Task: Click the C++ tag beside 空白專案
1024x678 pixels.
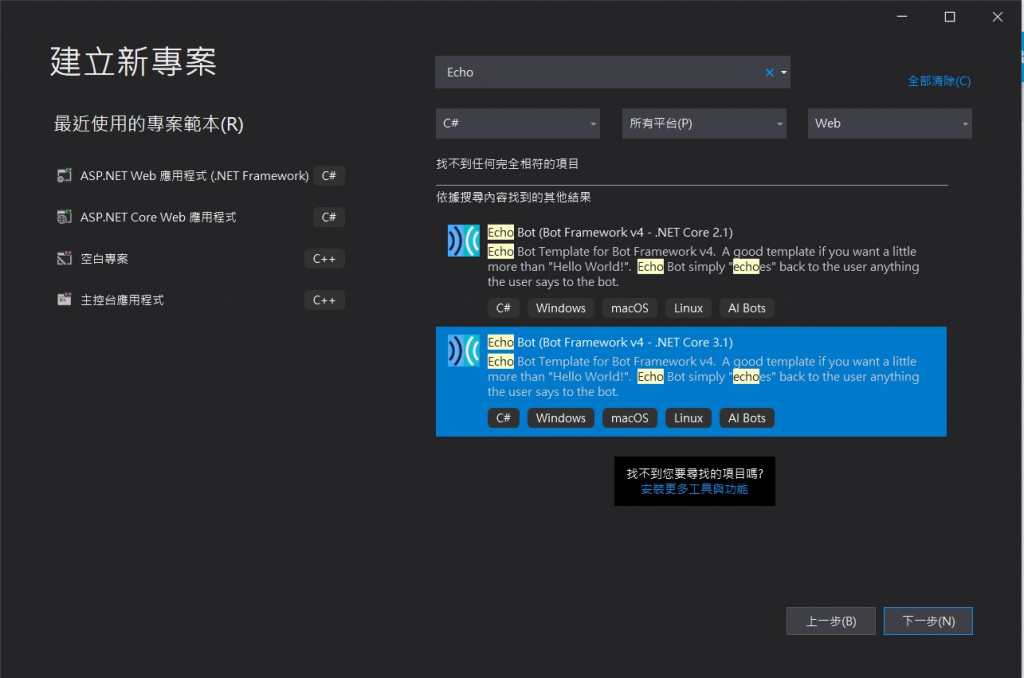Action: tap(324, 259)
